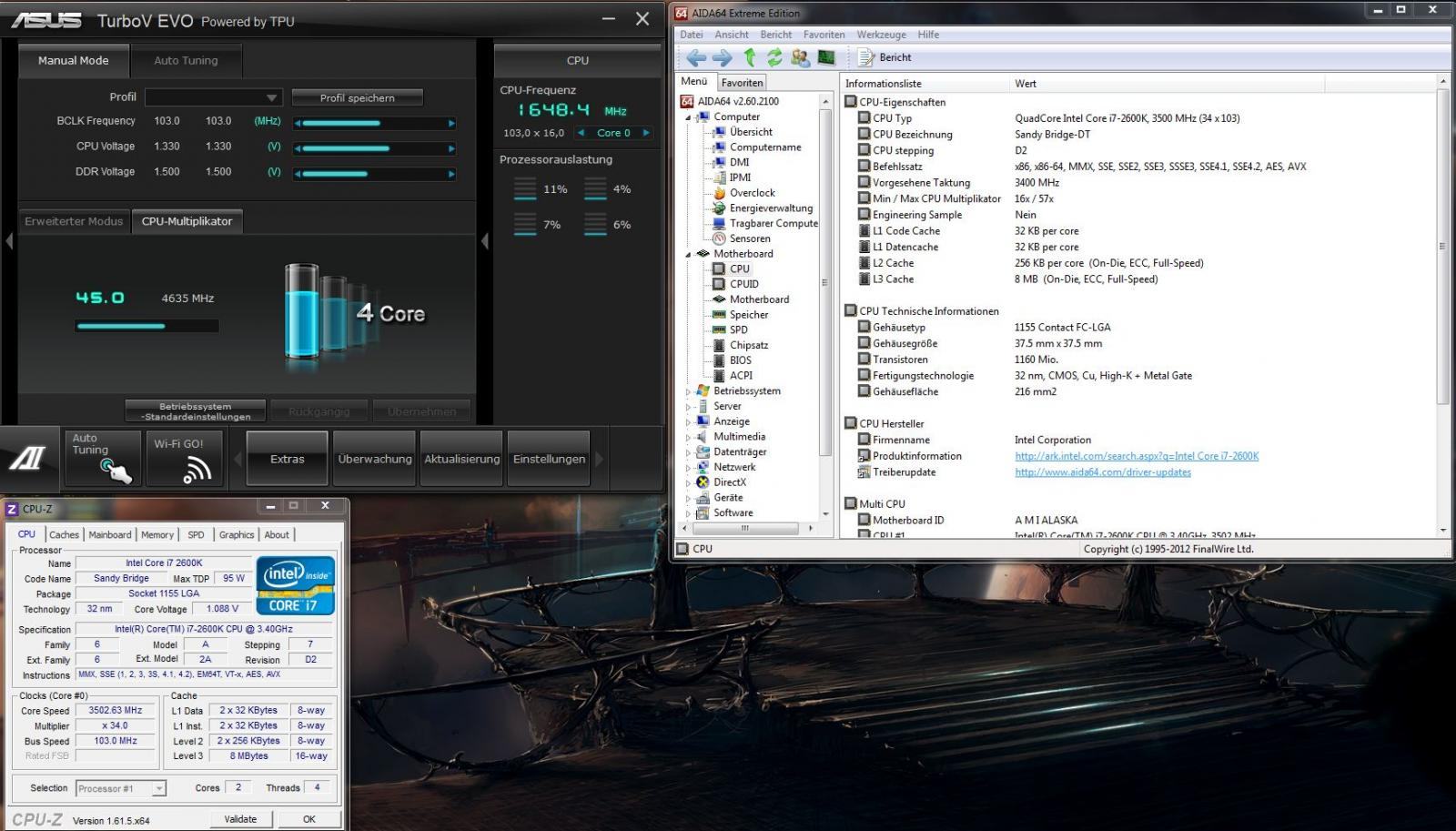This screenshot has width=1456, height=831.
Task: Click the Aktualisierung button
Action: pyautogui.click(x=461, y=459)
